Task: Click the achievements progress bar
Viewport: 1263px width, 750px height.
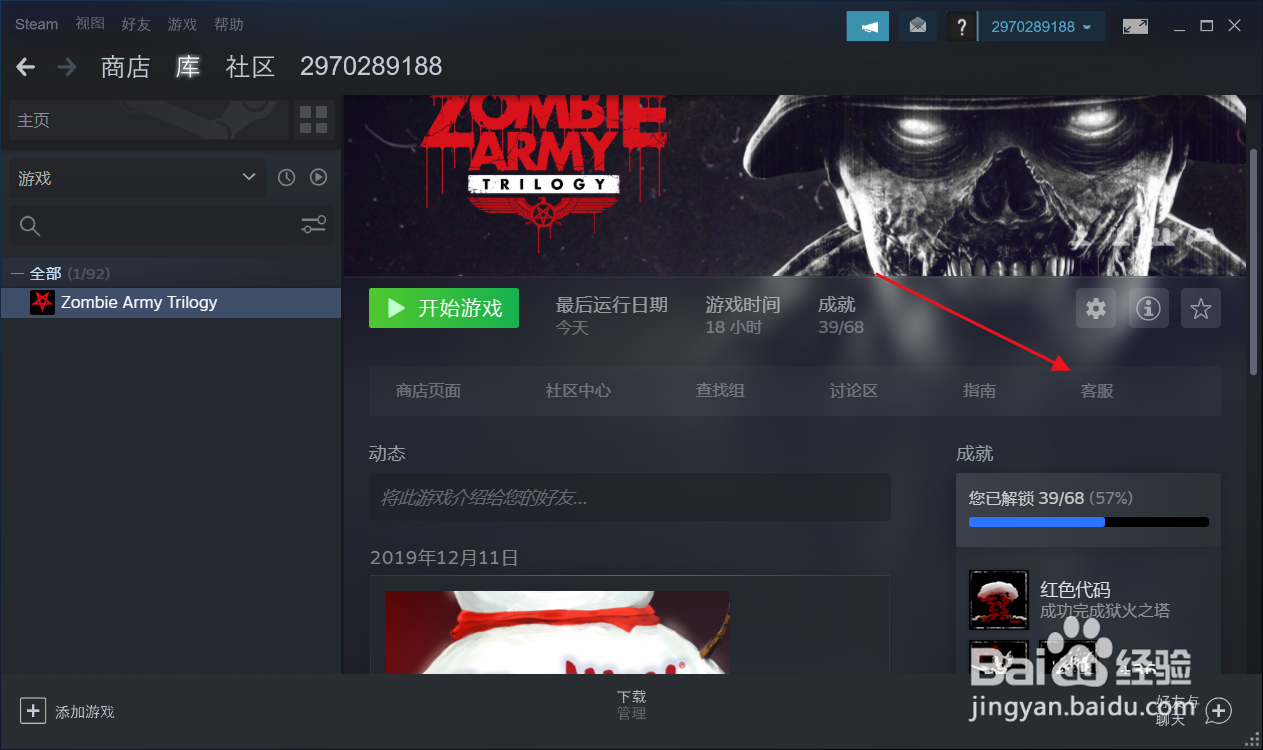Action: (1088, 522)
